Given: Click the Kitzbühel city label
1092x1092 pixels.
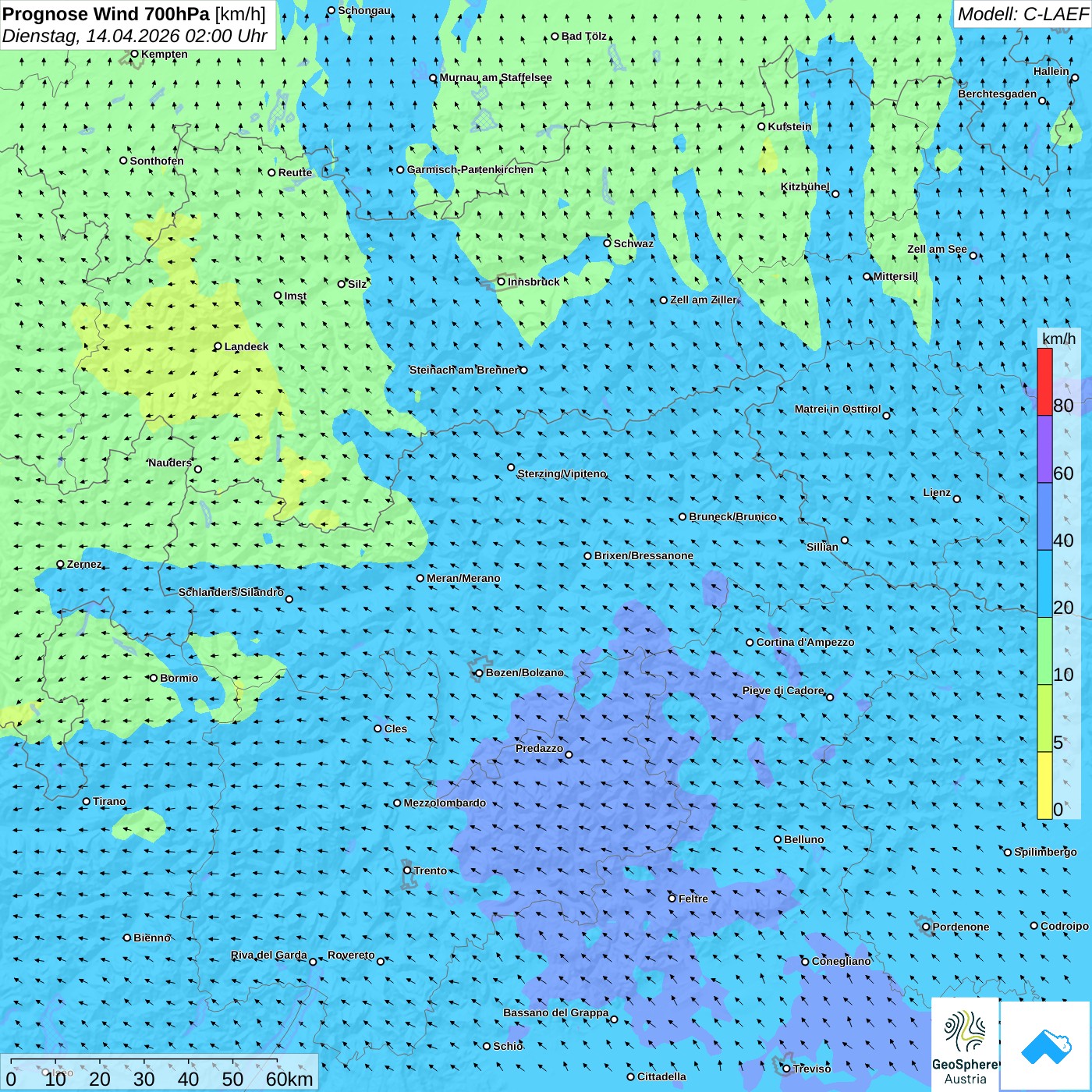Looking at the screenshot, I should coord(805,186).
